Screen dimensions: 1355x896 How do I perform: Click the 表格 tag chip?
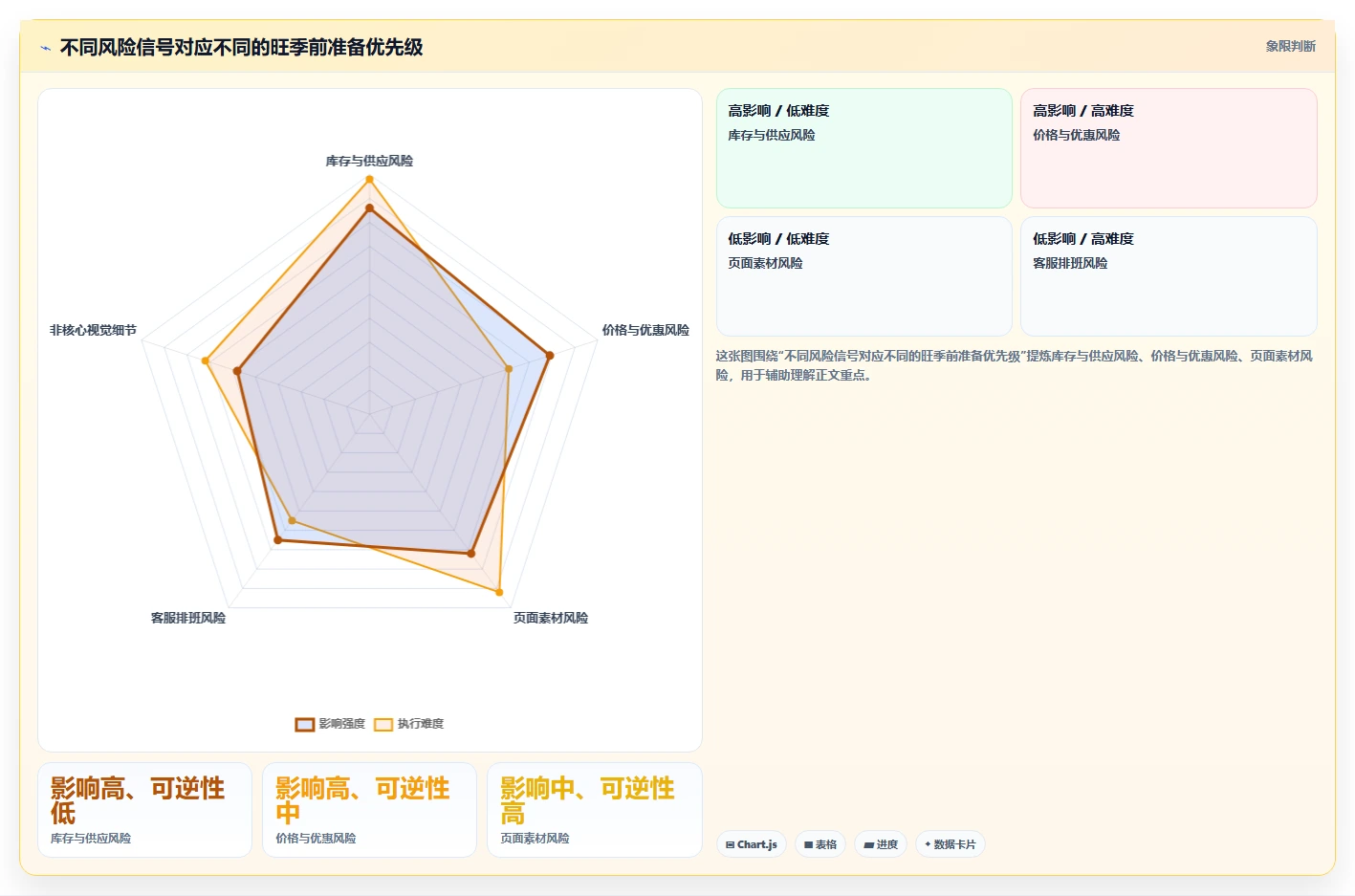coord(820,844)
